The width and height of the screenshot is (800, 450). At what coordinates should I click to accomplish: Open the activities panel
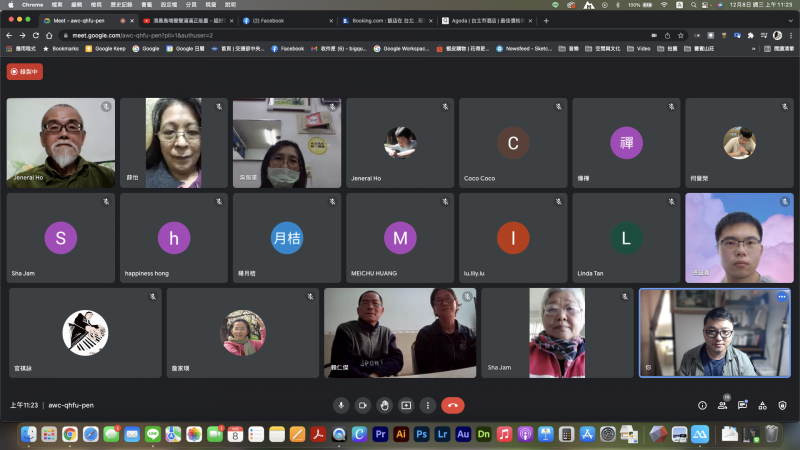(x=764, y=405)
